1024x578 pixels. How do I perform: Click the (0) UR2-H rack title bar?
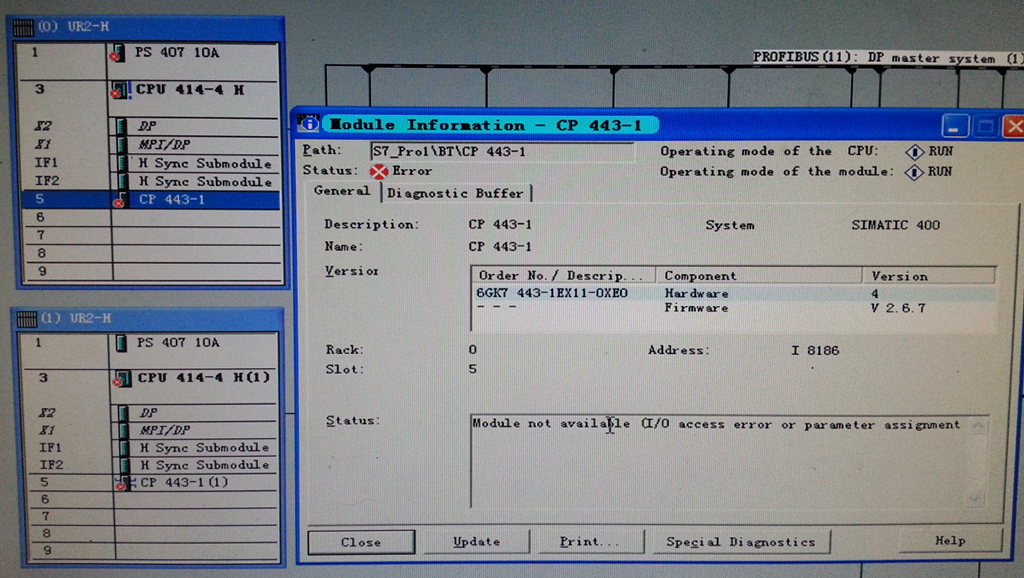[x=146, y=27]
